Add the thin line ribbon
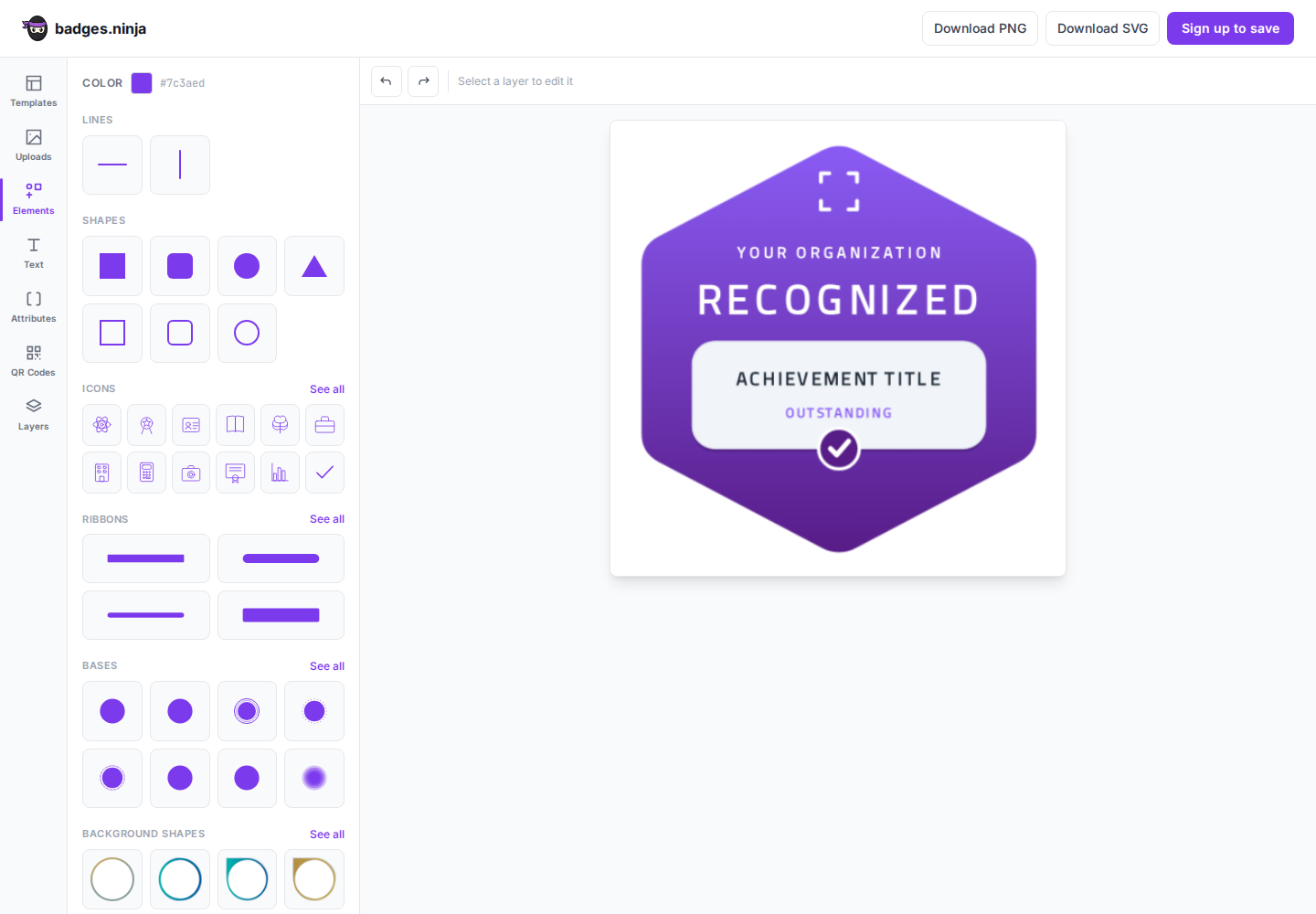This screenshot has width=1316, height=914. pos(146,615)
